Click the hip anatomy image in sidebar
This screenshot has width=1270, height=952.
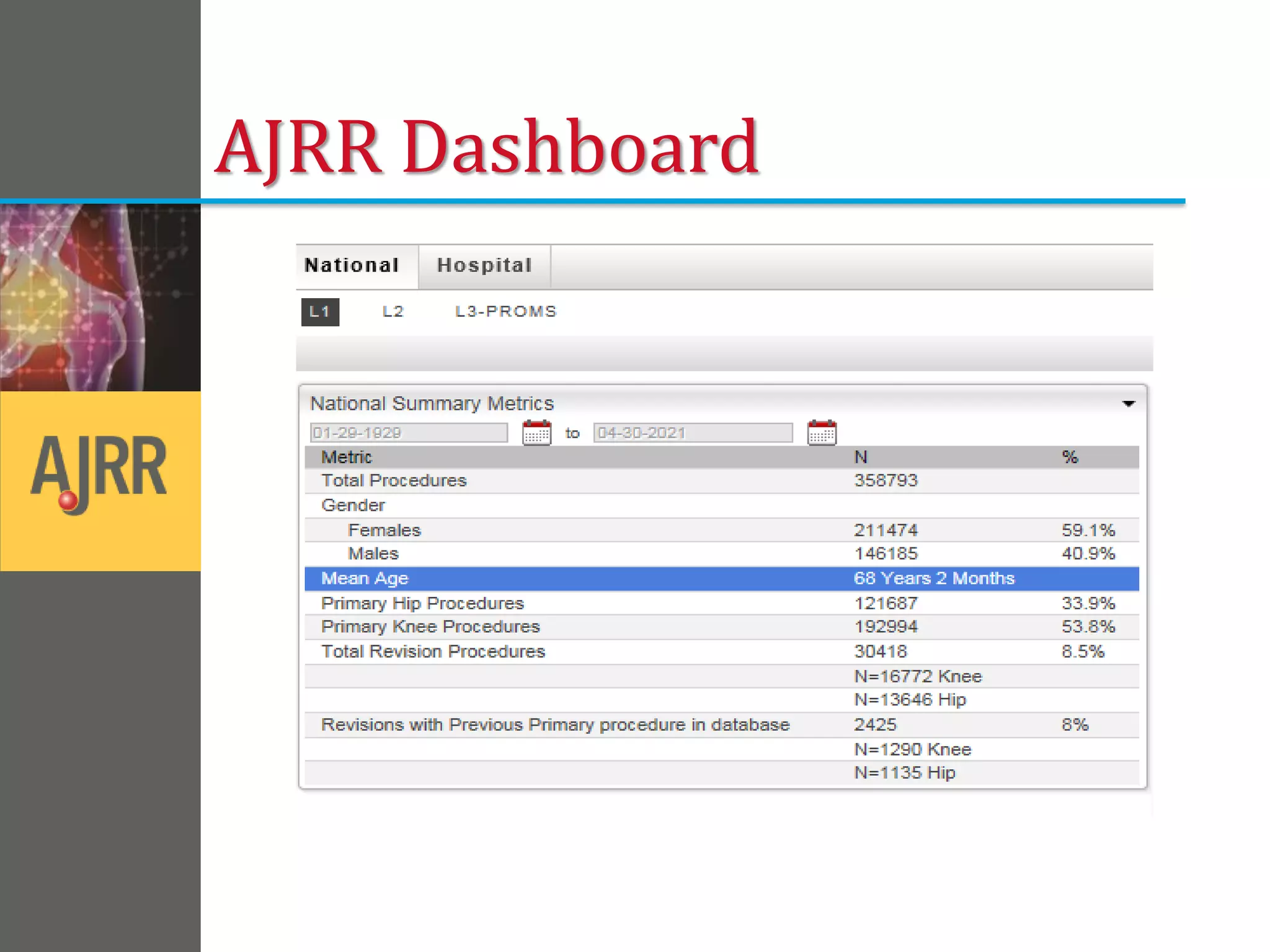[100, 297]
